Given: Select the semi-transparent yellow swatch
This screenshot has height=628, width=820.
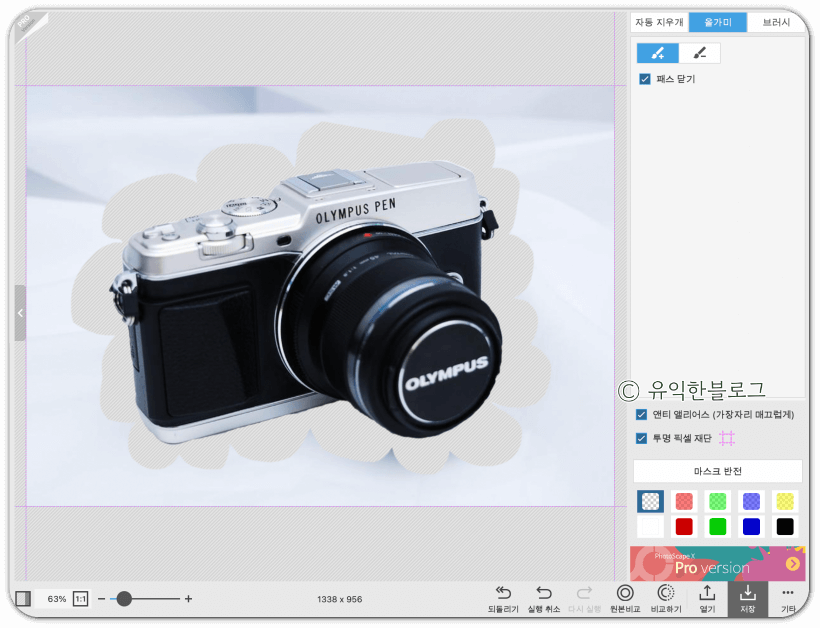Looking at the screenshot, I should point(785,501).
